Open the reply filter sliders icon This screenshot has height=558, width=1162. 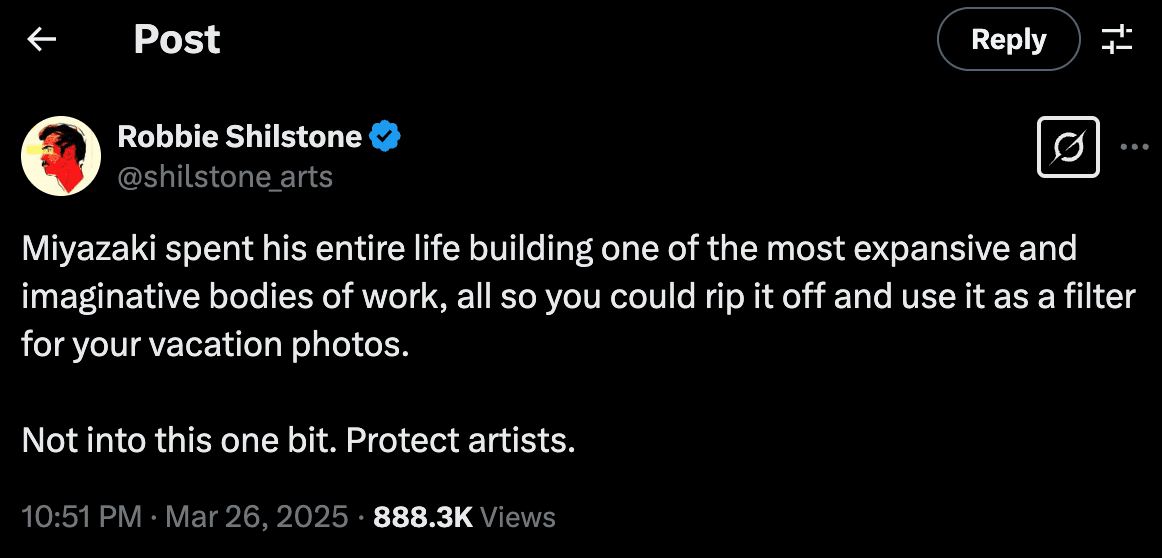[x=1117, y=40]
